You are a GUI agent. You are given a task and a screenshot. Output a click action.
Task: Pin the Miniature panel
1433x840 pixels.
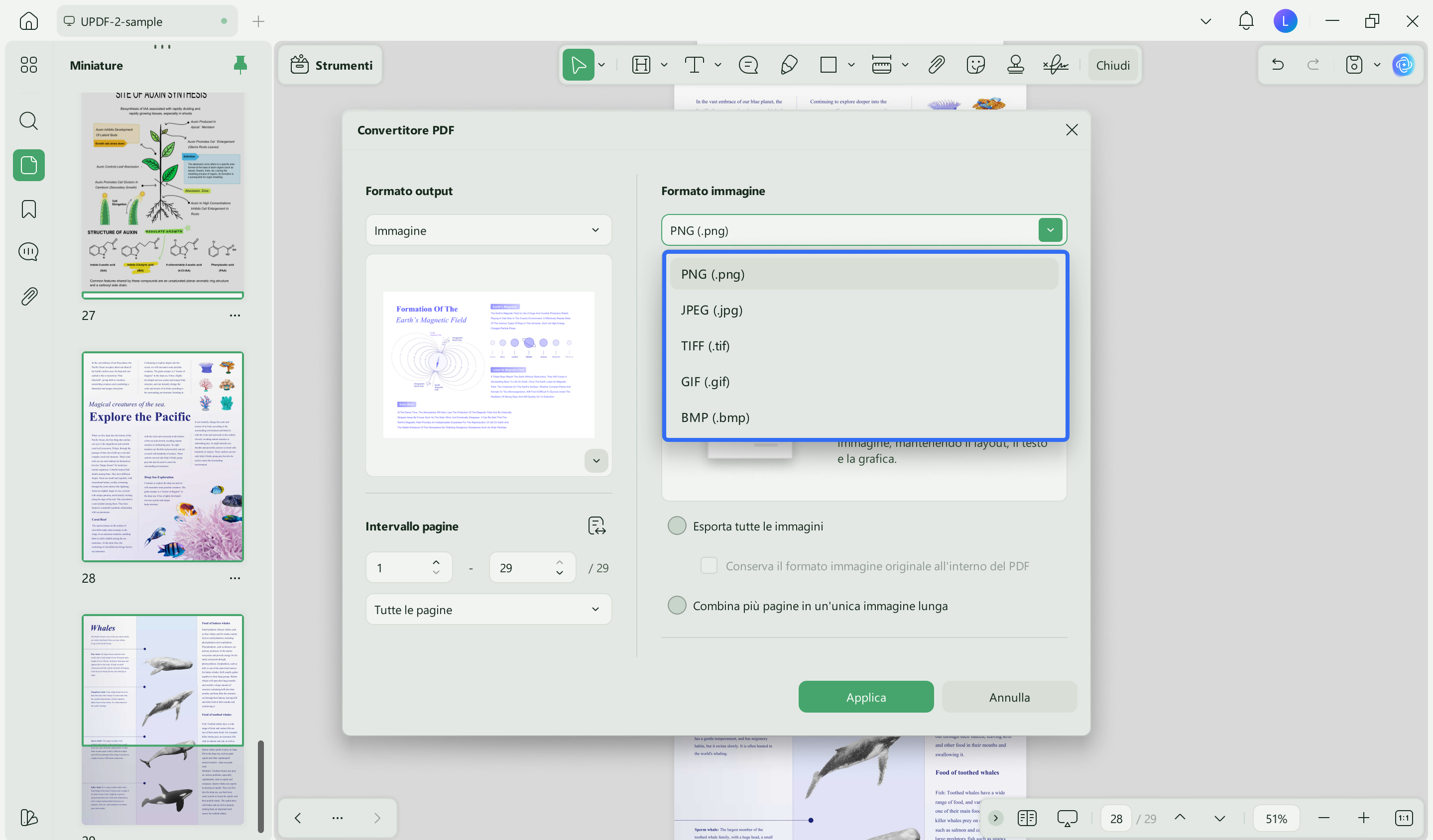(240, 65)
